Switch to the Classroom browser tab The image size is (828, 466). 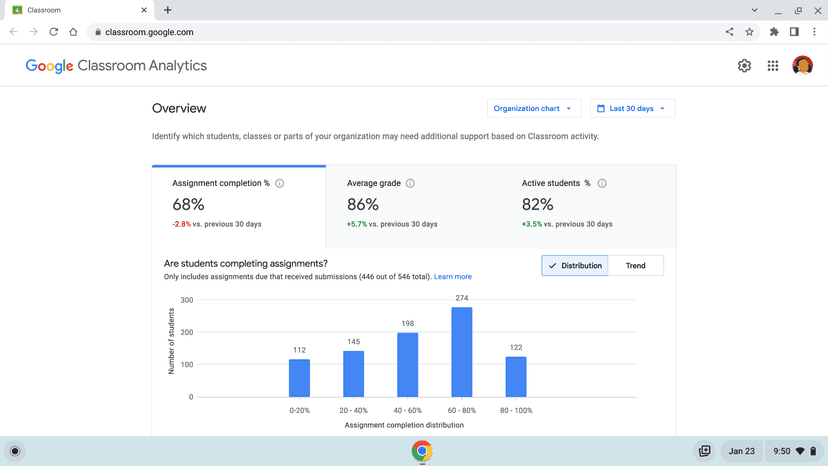click(x=79, y=10)
